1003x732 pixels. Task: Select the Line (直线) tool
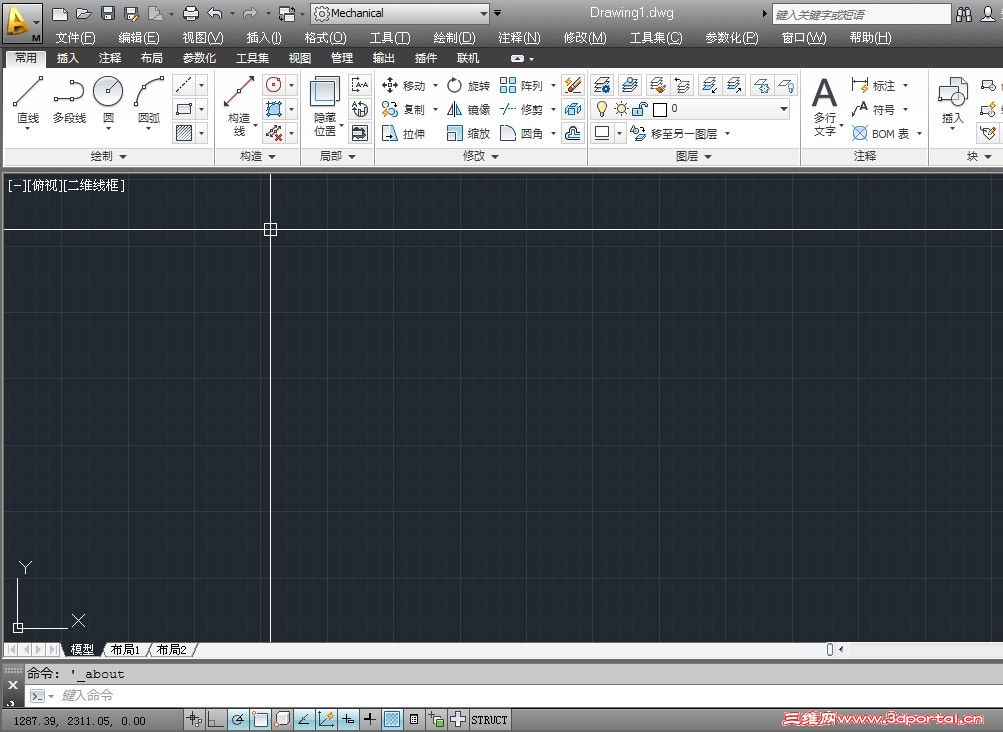28,100
